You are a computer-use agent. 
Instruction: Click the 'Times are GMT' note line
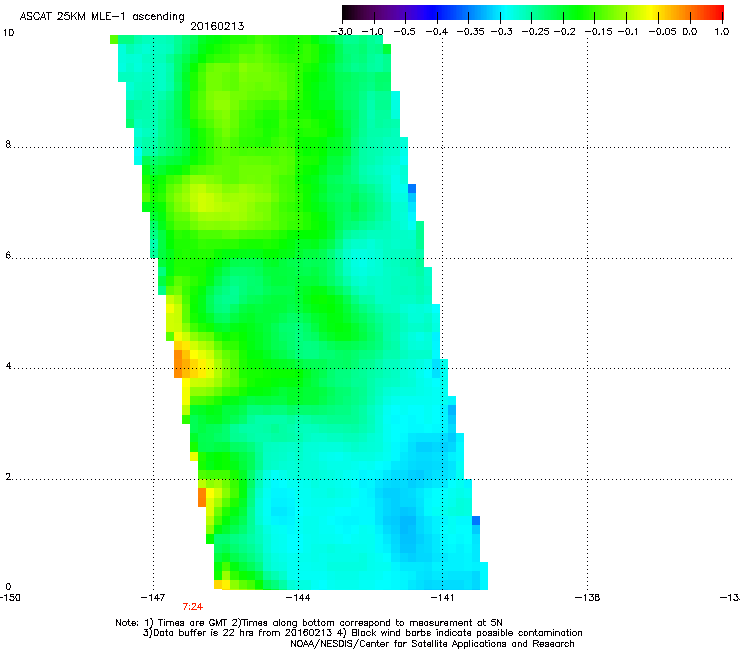pyautogui.click(x=309, y=623)
